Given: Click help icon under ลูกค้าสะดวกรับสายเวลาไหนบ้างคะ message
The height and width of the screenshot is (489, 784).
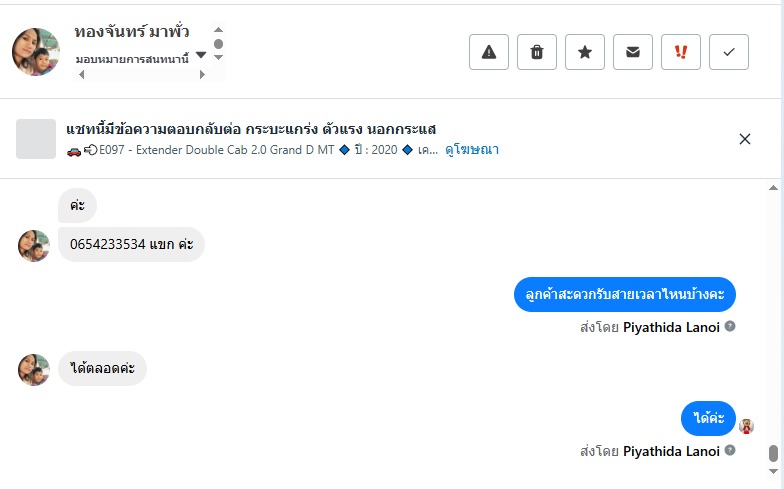Looking at the screenshot, I should [730, 326].
